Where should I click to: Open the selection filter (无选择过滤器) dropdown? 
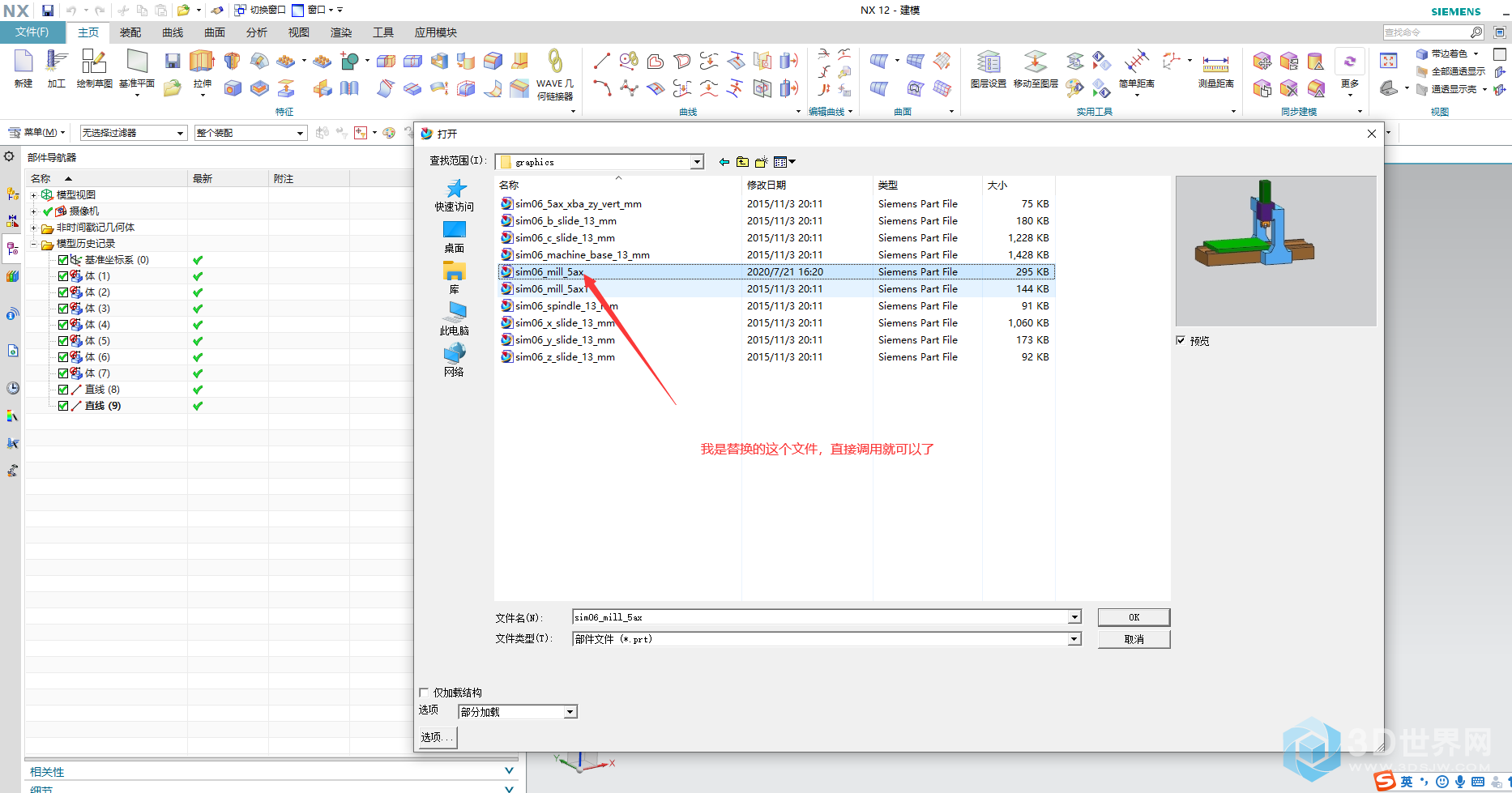tap(134, 133)
